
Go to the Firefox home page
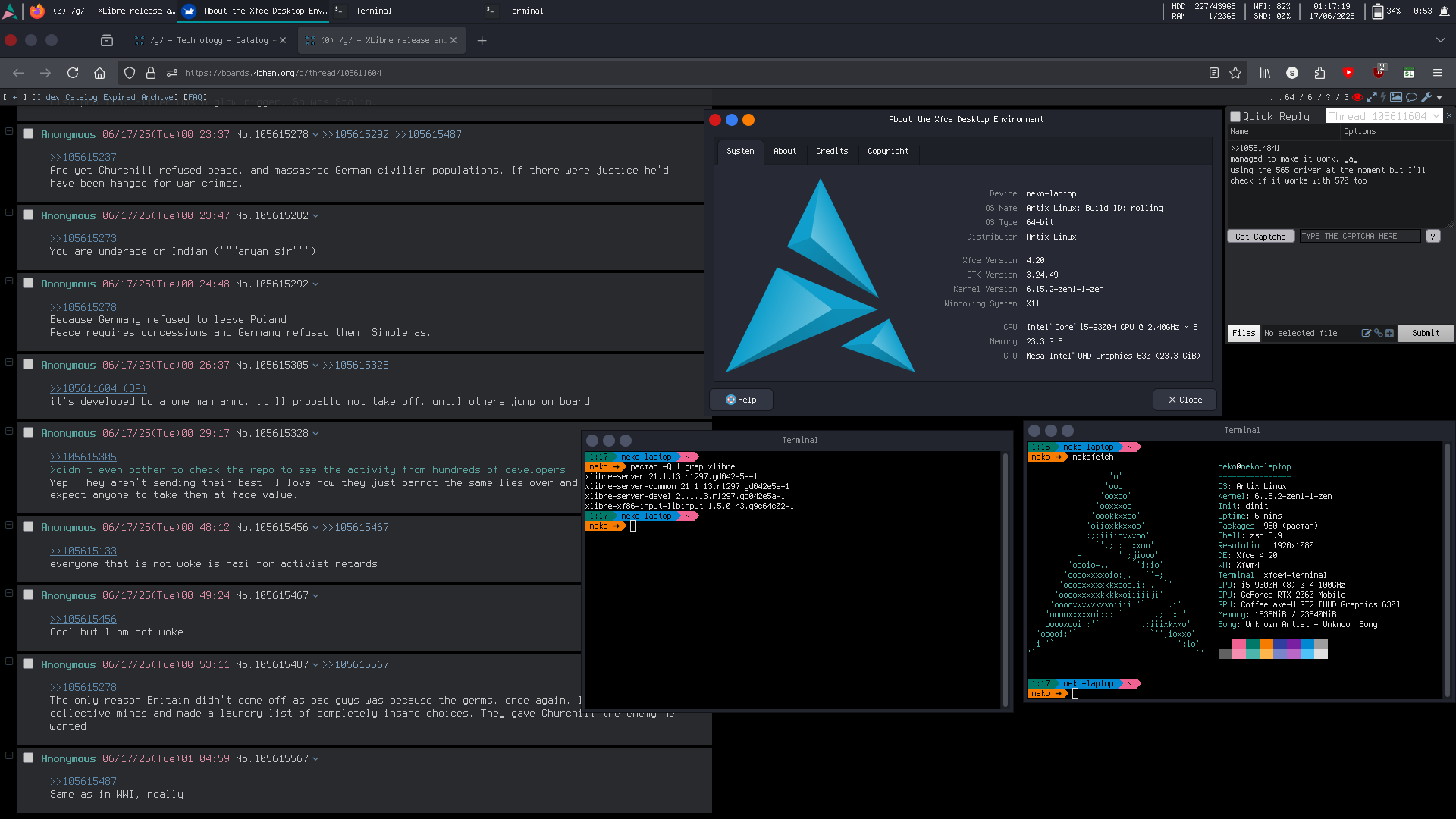click(x=99, y=73)
